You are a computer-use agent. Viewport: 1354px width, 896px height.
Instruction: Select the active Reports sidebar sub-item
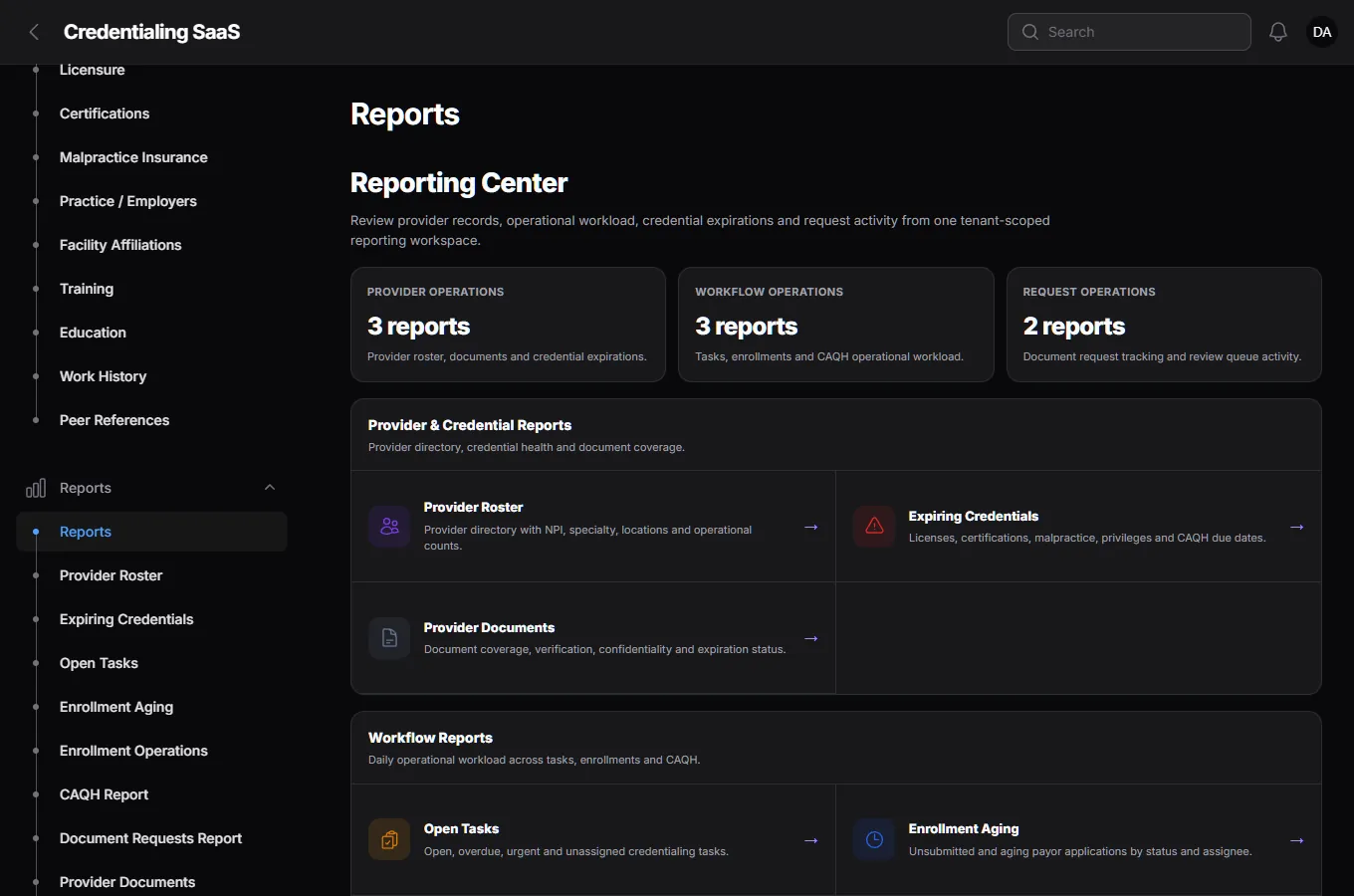click(151, 532)
